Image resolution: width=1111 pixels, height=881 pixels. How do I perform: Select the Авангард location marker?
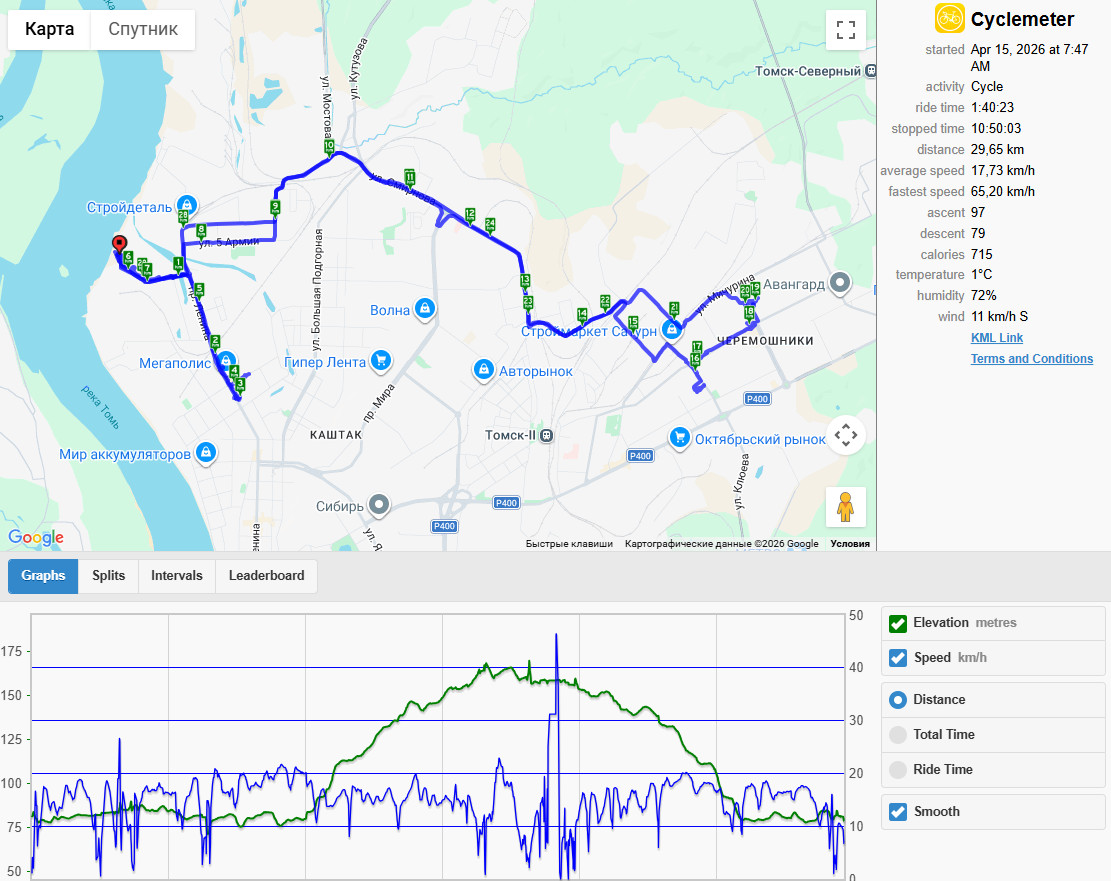pos(840,284)
